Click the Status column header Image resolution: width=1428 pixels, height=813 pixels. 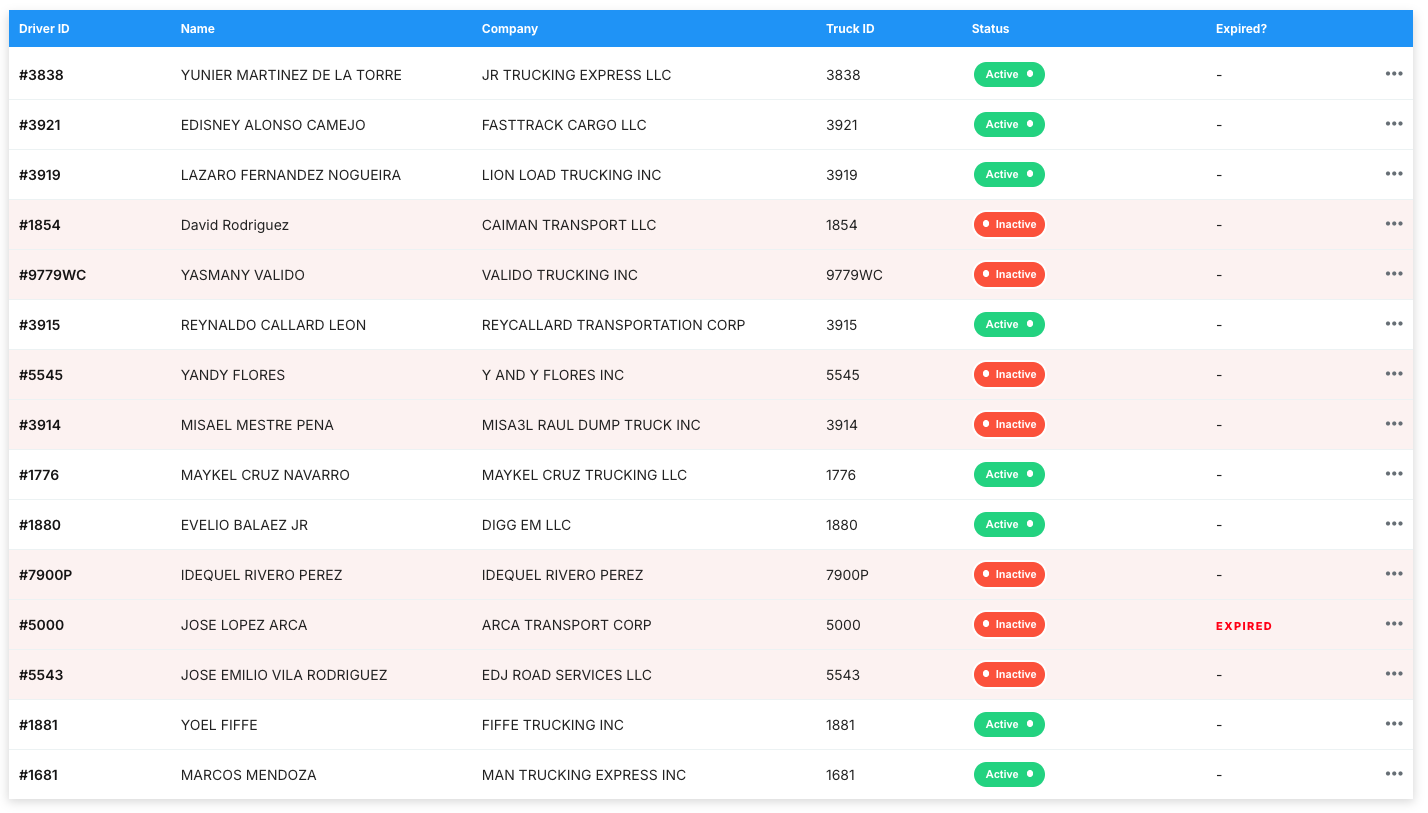pyautogui.click(x=990, y=29)
